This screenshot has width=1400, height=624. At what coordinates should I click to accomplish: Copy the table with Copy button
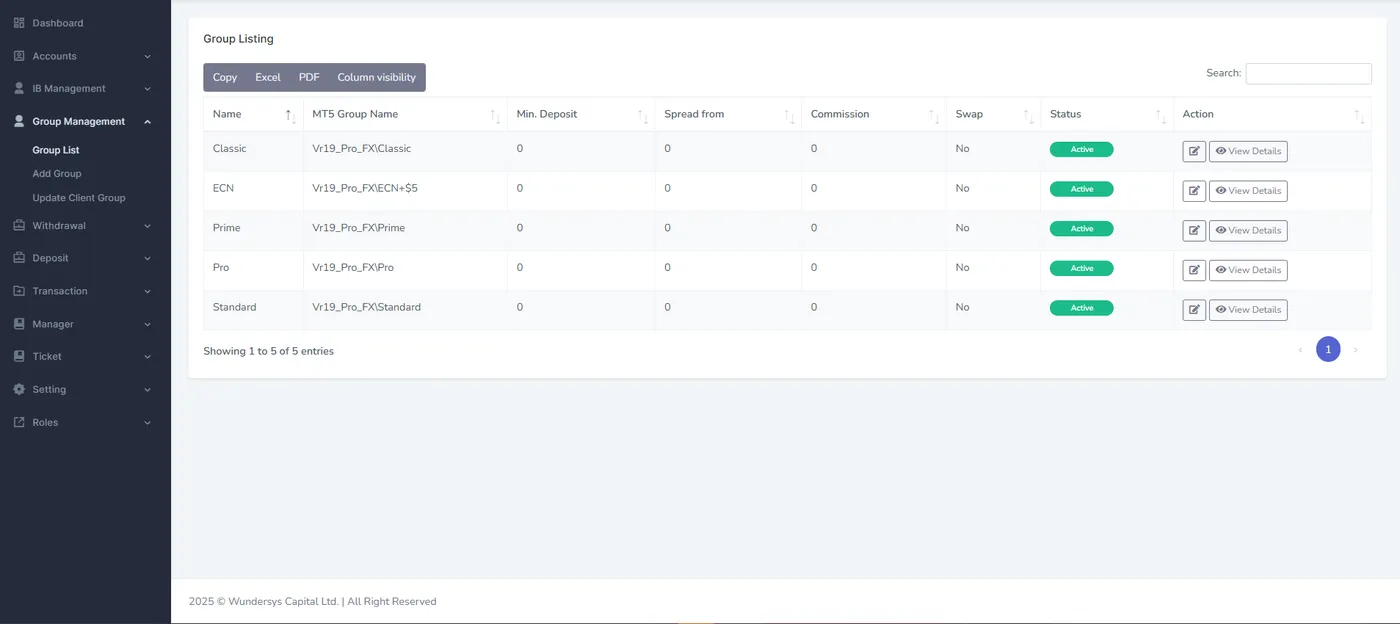tap(225, 78)
